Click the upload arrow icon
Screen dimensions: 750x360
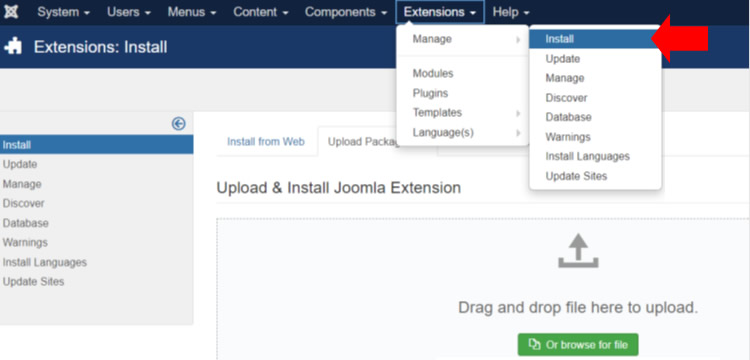click(578, 251)
